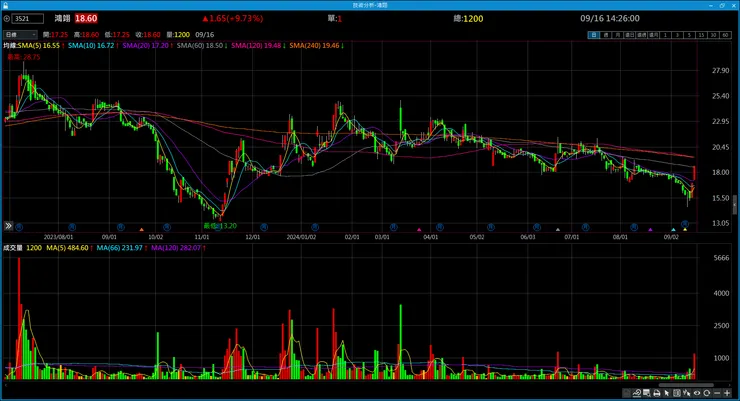Viewport: 740px width, 401px height.
Task: Toggle the 15-minute interval button
Action: pos(702,35)
